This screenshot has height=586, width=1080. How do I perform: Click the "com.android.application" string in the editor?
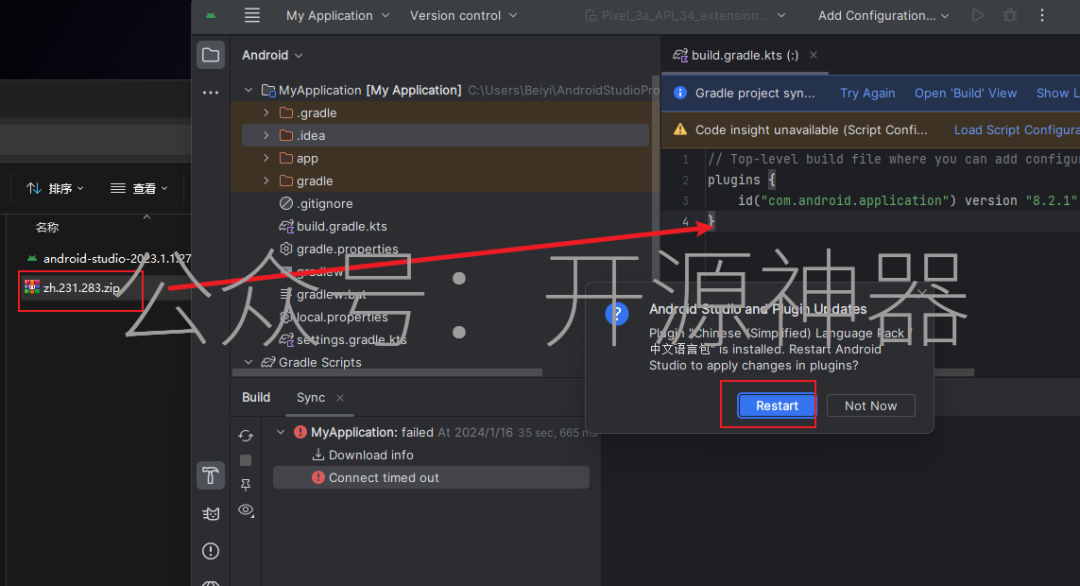854,200
